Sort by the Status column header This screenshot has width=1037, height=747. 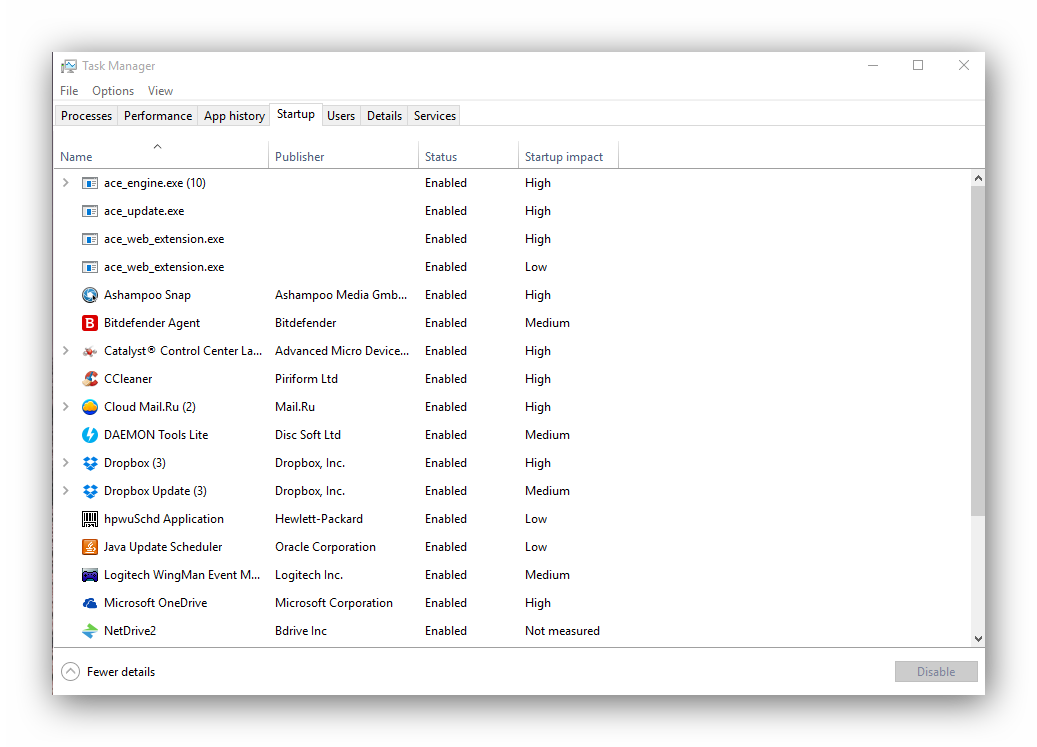pos(468,157)
